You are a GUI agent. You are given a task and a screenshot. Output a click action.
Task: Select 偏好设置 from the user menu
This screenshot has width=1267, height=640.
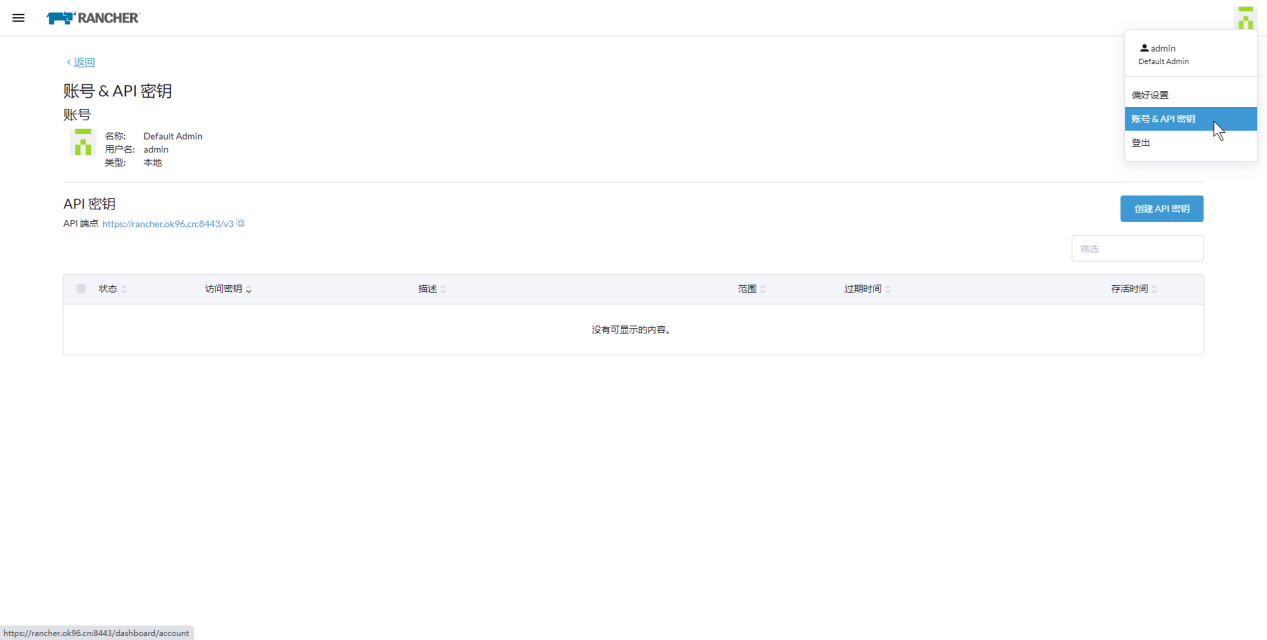(x=1150, y=95)
